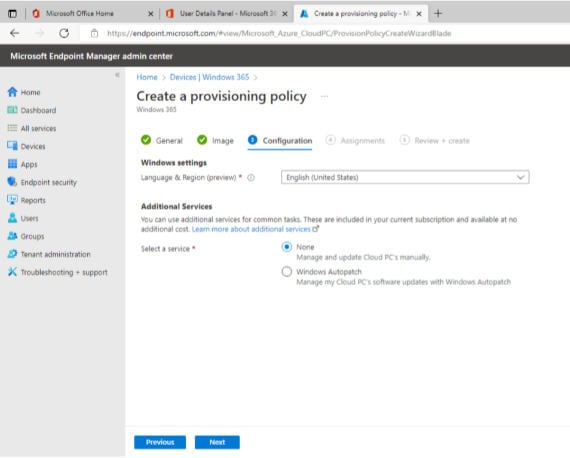
Task: Click the Apps grid icon
Action: (x=12, y=164)
